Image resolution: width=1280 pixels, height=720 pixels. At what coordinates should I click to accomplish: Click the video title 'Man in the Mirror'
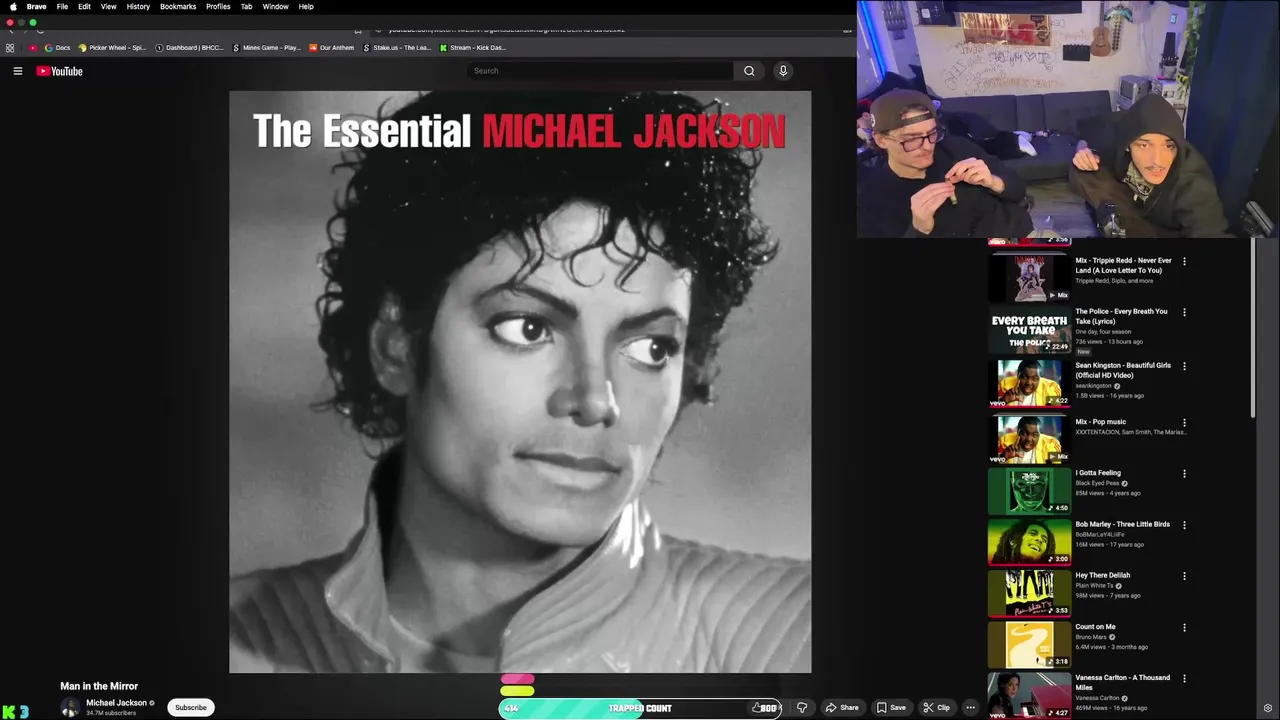(x=99, y=686)
